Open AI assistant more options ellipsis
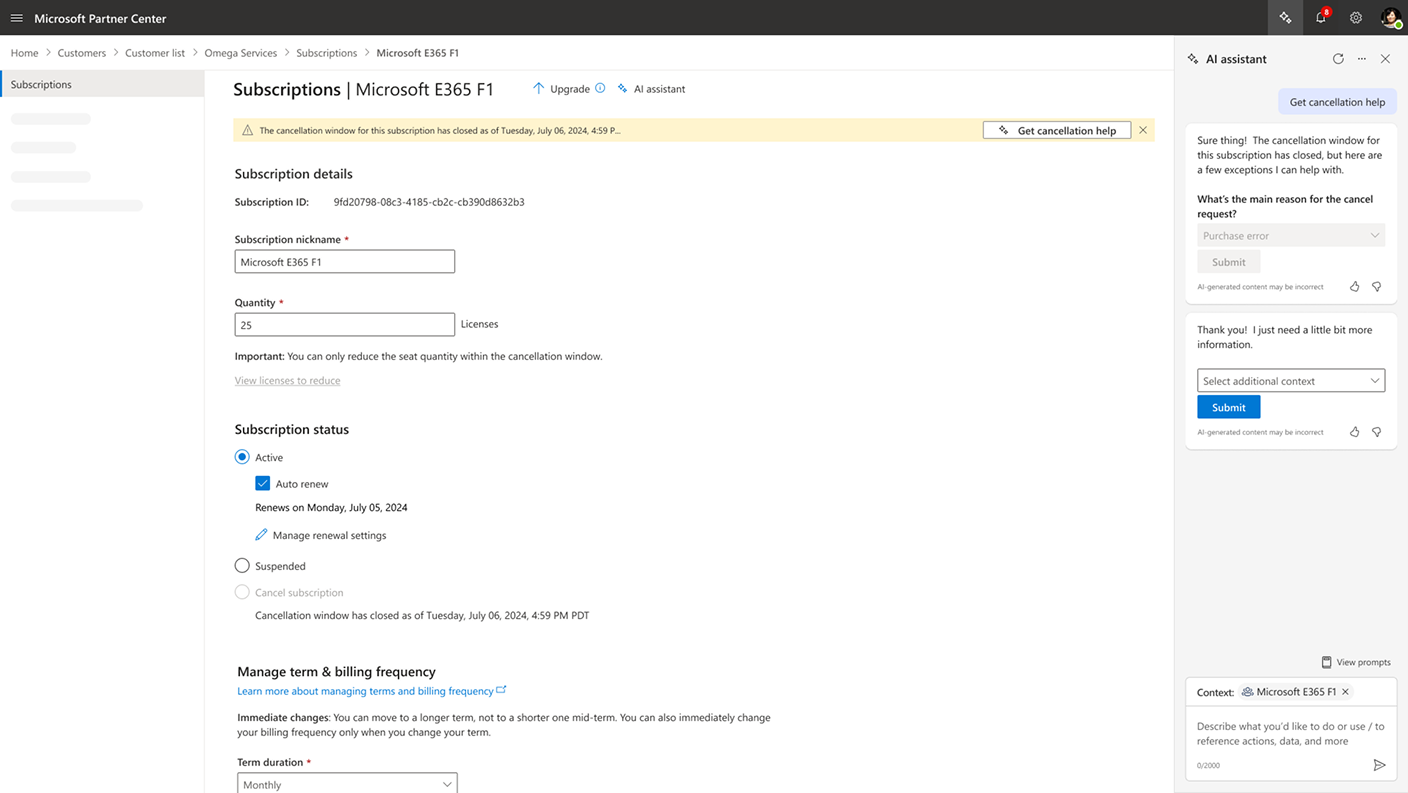The image size is (1408, 793). click(1362, 59)
